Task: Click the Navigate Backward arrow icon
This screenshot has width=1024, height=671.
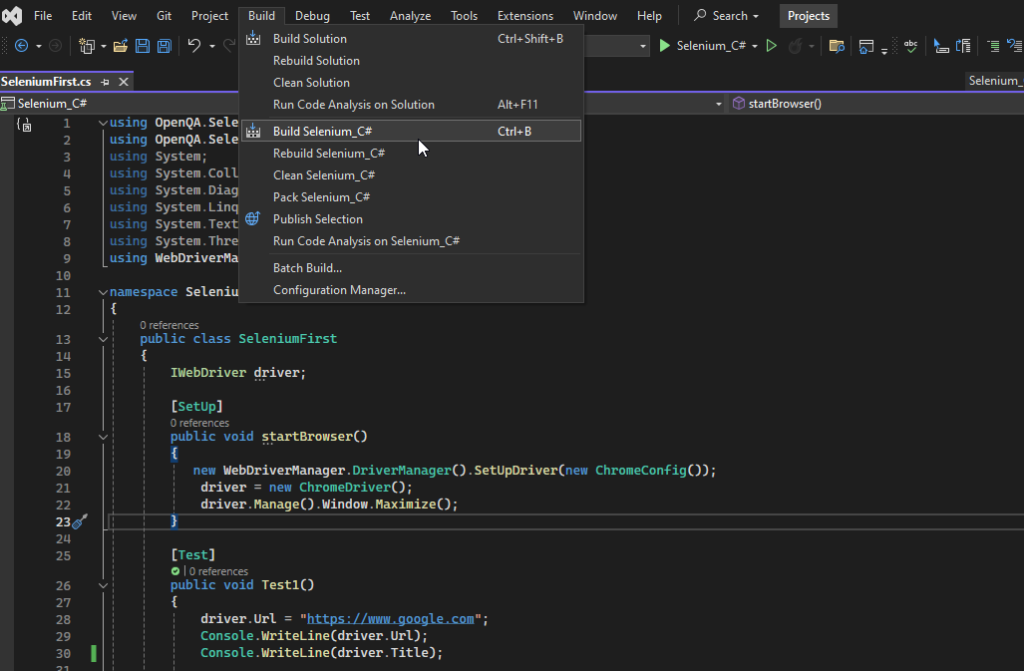Action: 21,46
